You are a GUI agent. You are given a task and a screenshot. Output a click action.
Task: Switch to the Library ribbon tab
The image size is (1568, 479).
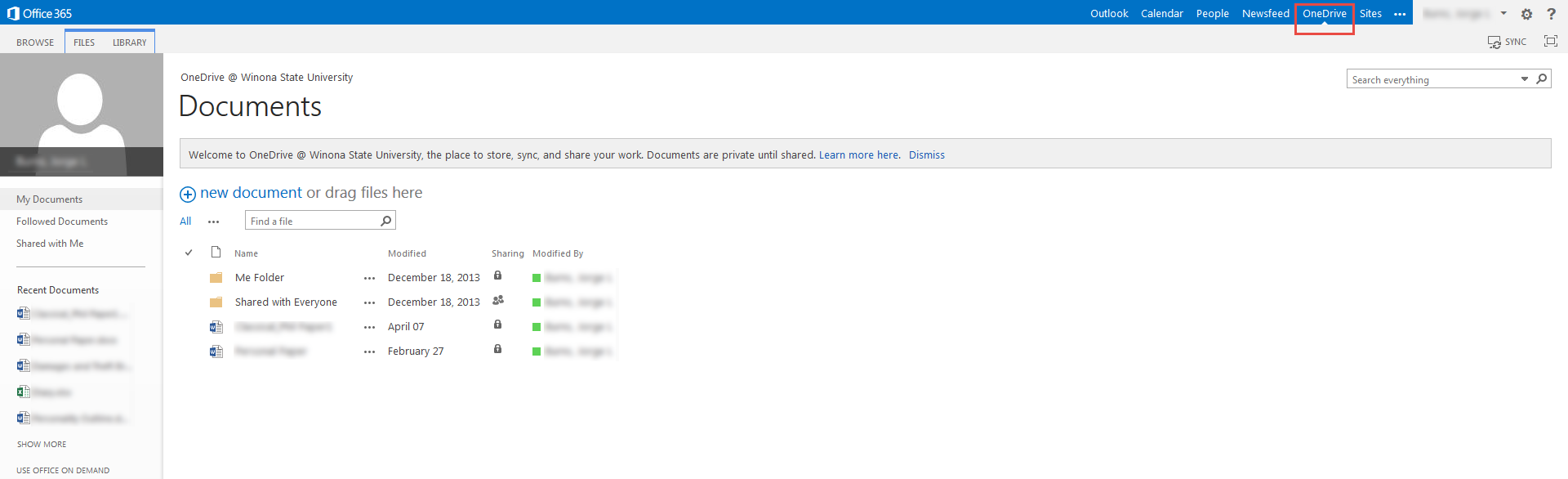coord(130,43)
